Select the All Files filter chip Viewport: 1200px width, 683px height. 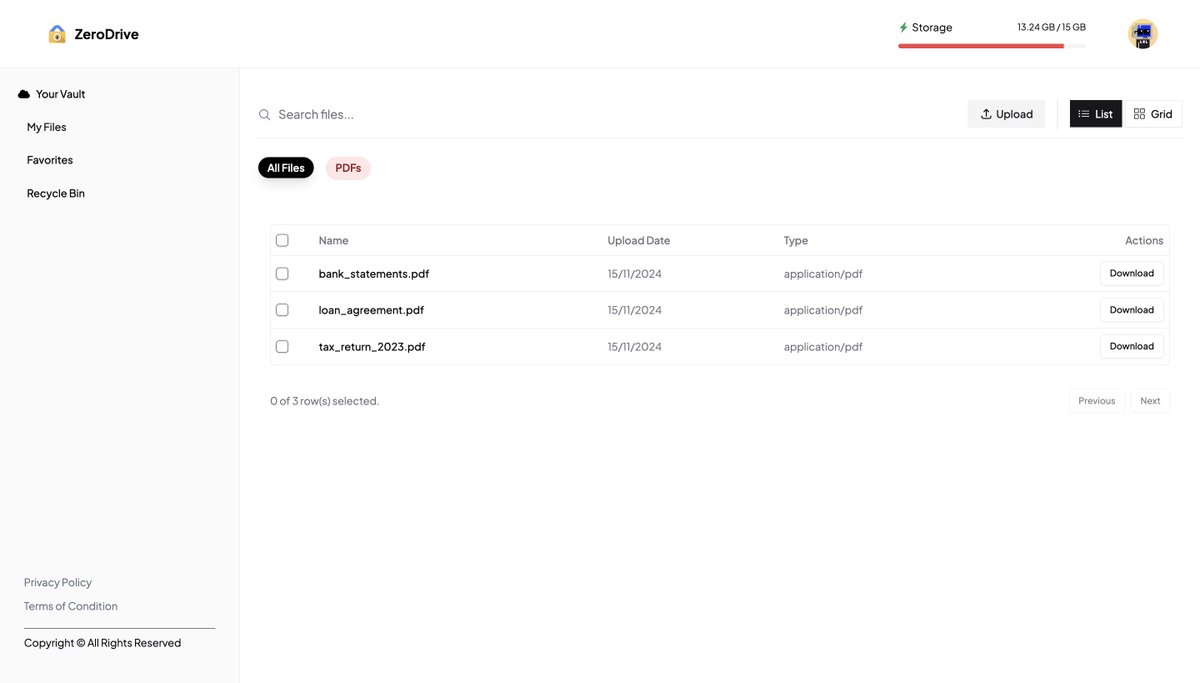286,168
